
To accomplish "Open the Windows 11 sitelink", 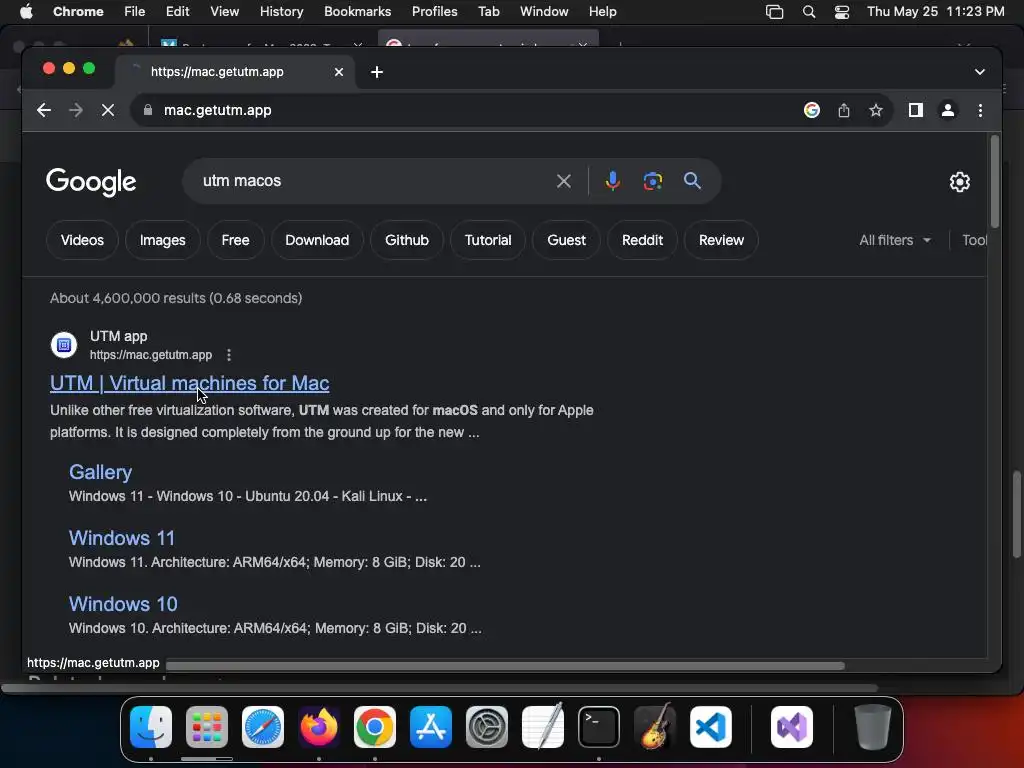I will 122,538.
